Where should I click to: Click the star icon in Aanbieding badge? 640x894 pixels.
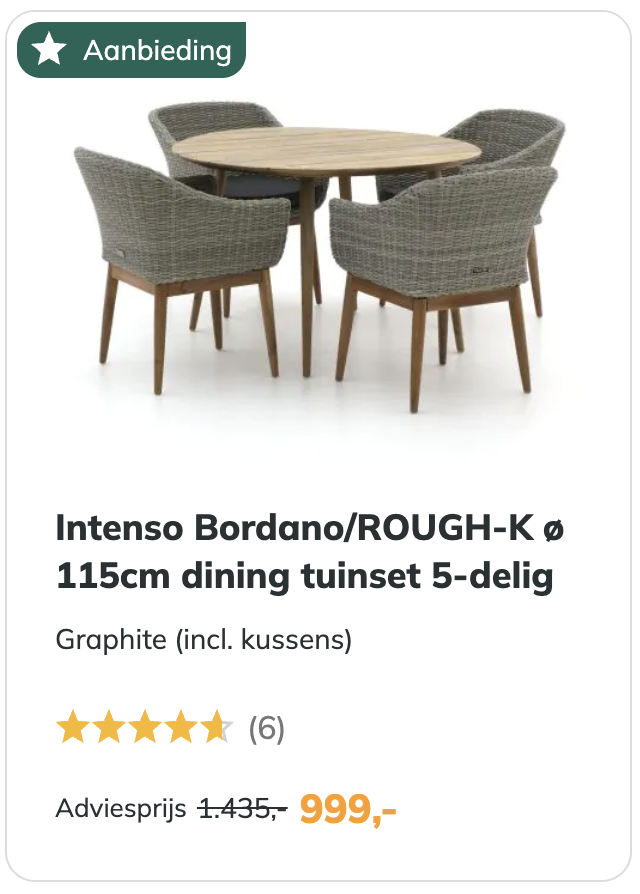coord(49,50)
